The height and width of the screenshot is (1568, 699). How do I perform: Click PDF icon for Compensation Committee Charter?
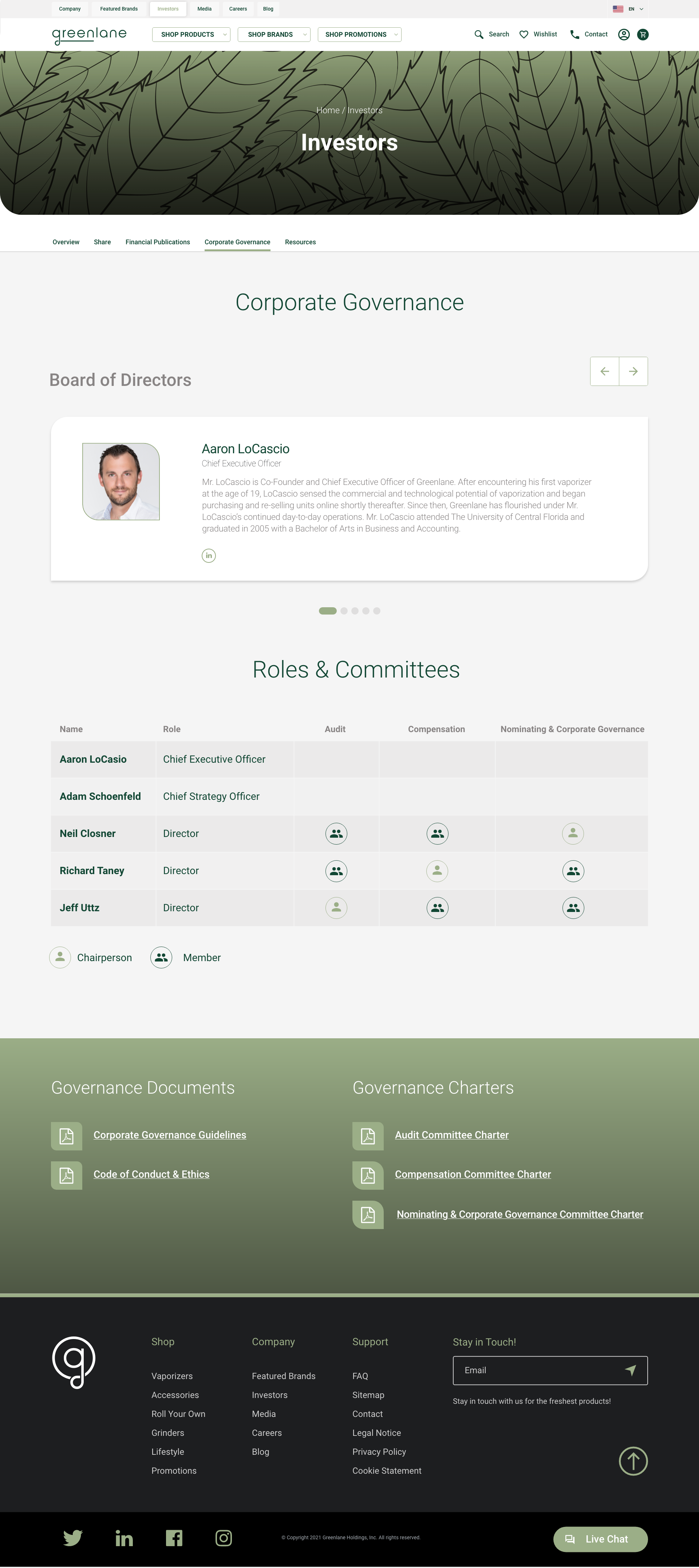coord(368,1176)
